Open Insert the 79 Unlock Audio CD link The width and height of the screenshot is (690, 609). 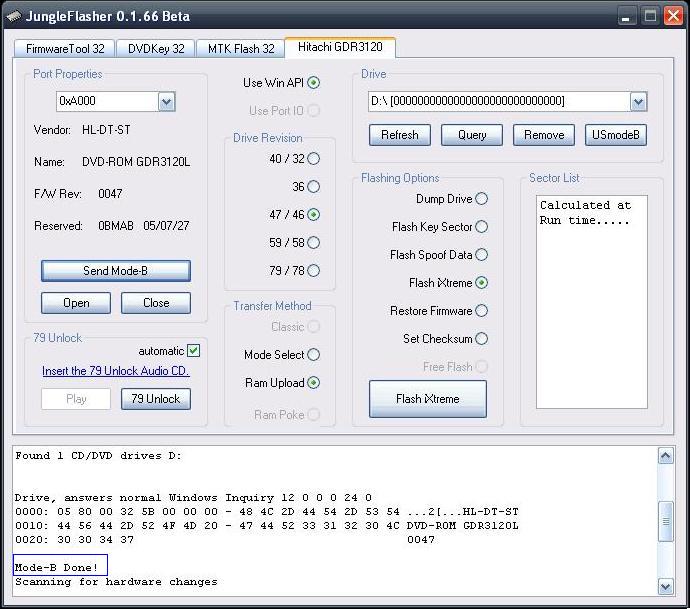pos(116,371)
